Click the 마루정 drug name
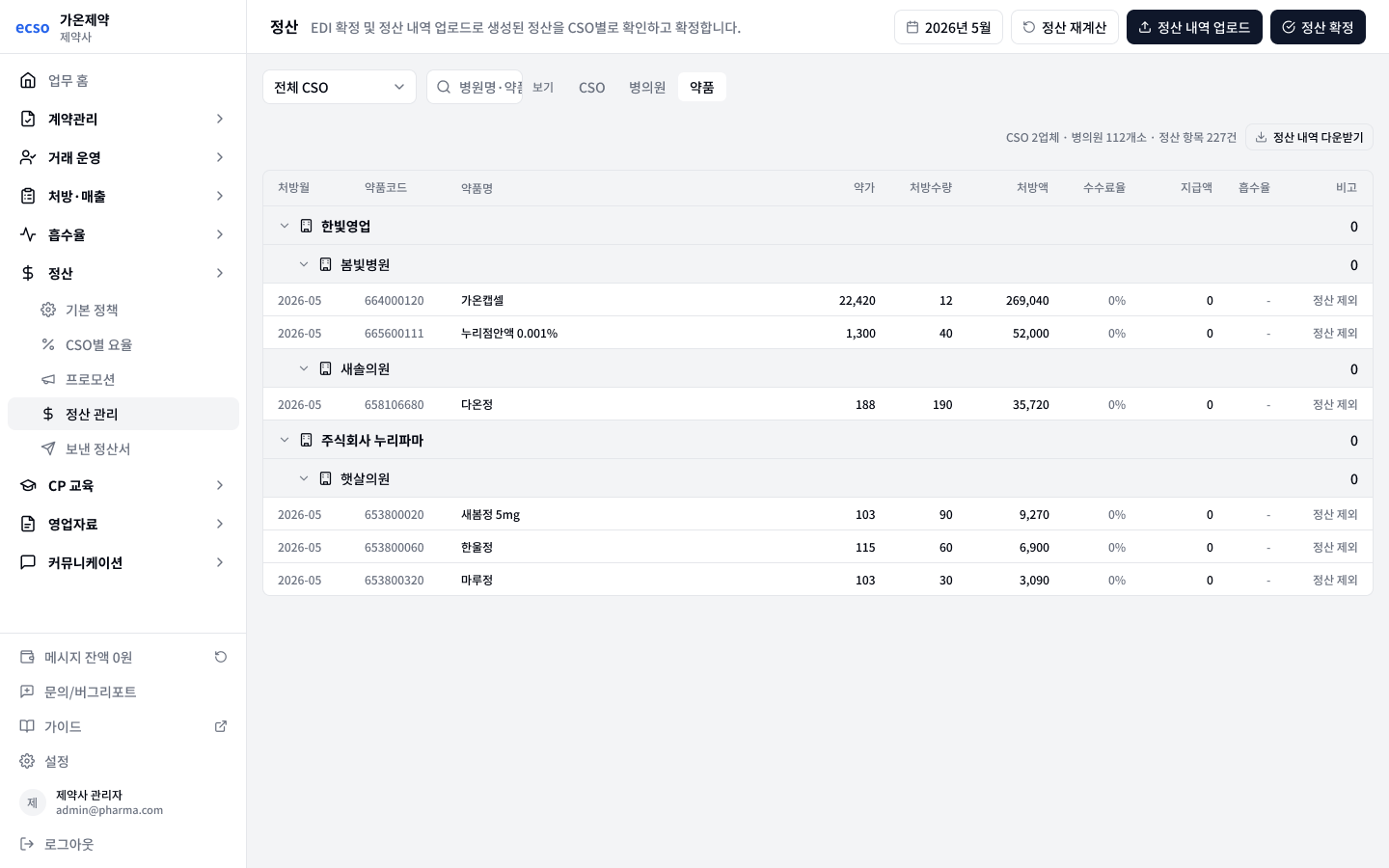Image resolution: width=1389 pixels, height=868 pixels. point(477,580)
